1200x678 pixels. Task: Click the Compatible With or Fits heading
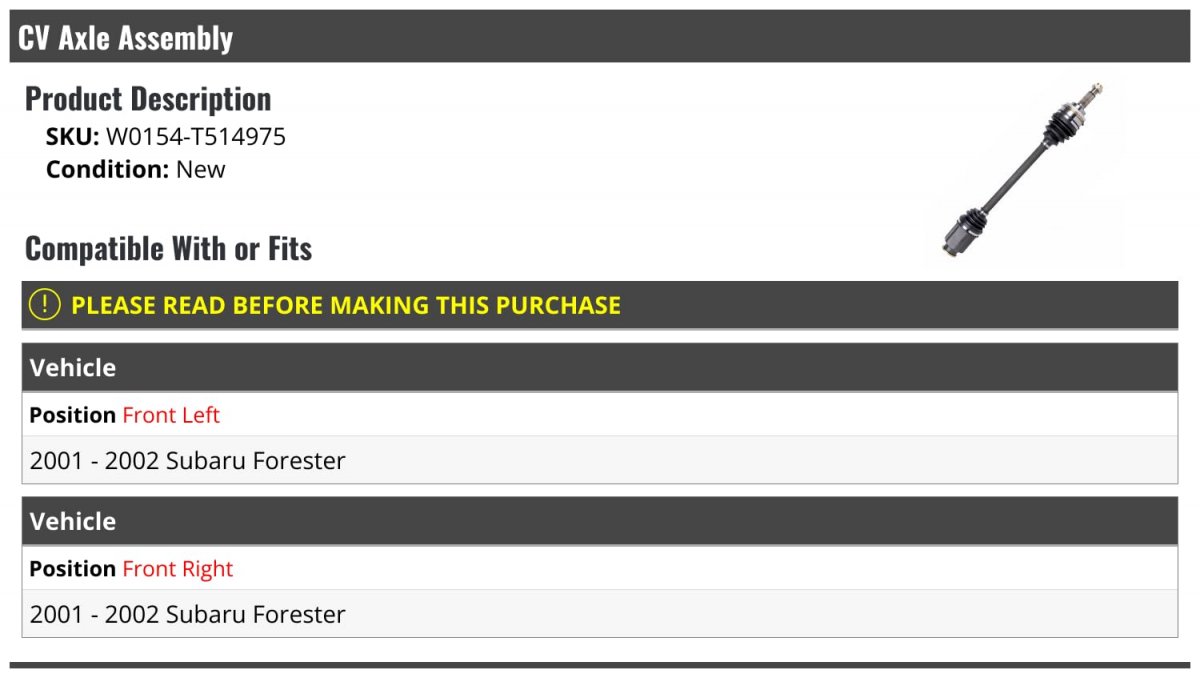click(169, 248)
